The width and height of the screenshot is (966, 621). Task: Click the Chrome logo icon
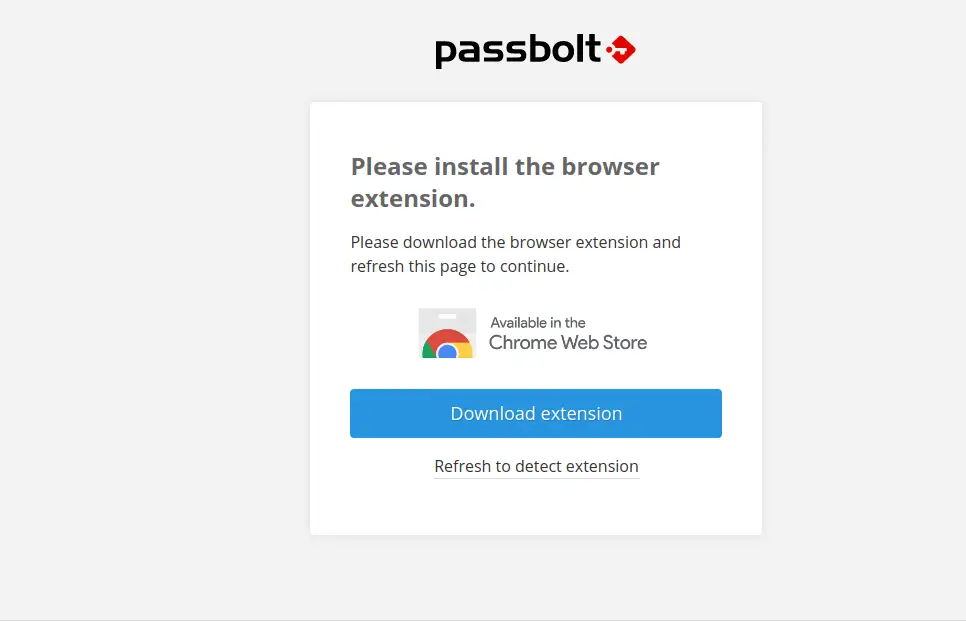447,346
